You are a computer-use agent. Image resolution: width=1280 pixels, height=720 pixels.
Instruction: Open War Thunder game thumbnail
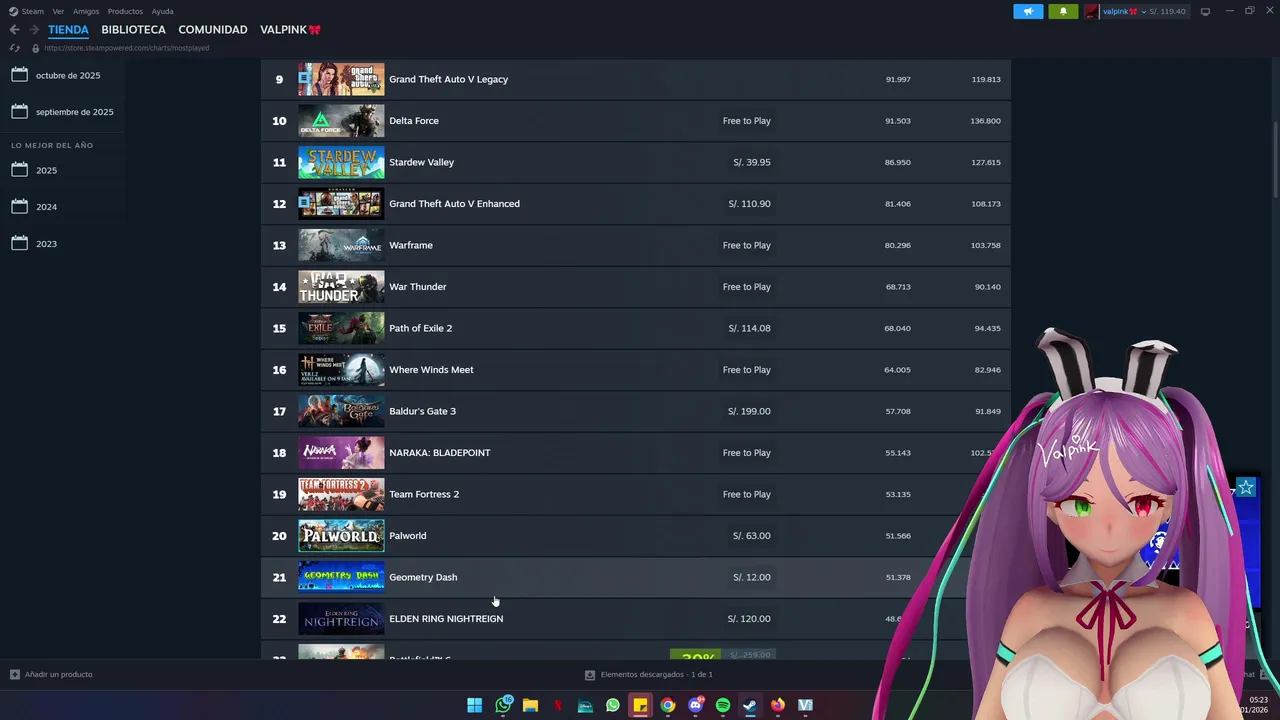[x=341, y=287]
